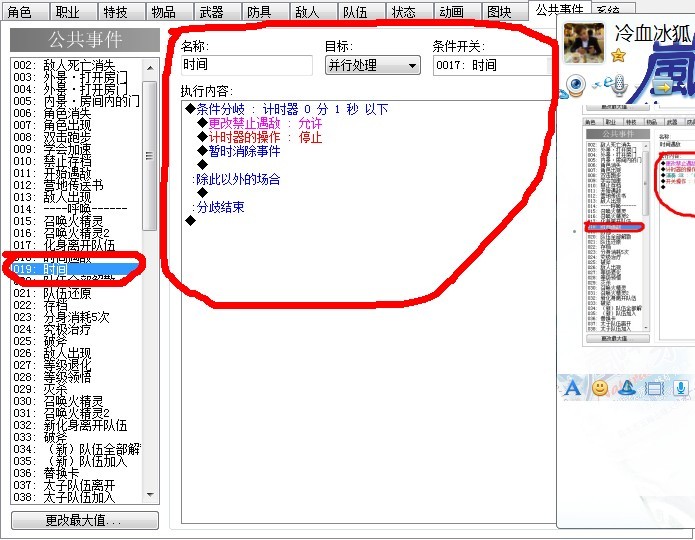Open the 物品 tab
Viewport: 695px width, 540px height.
[169, 11]
